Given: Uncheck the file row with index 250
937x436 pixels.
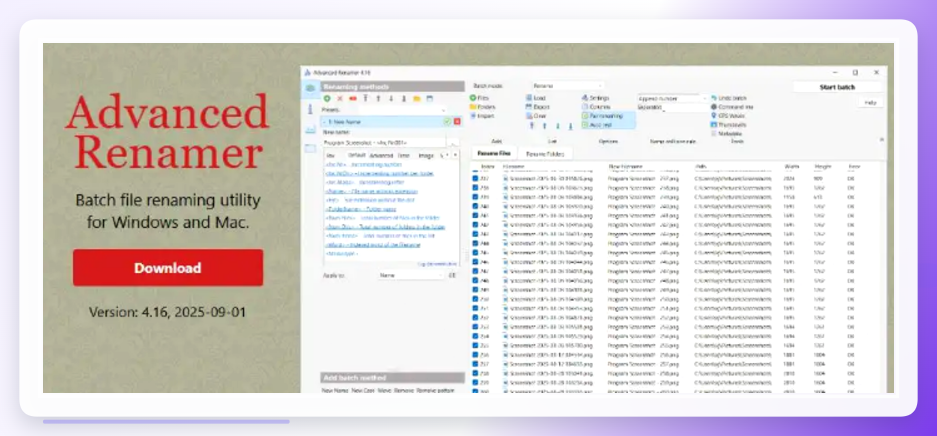Looking at the screenshot, I should coord(476,299).
